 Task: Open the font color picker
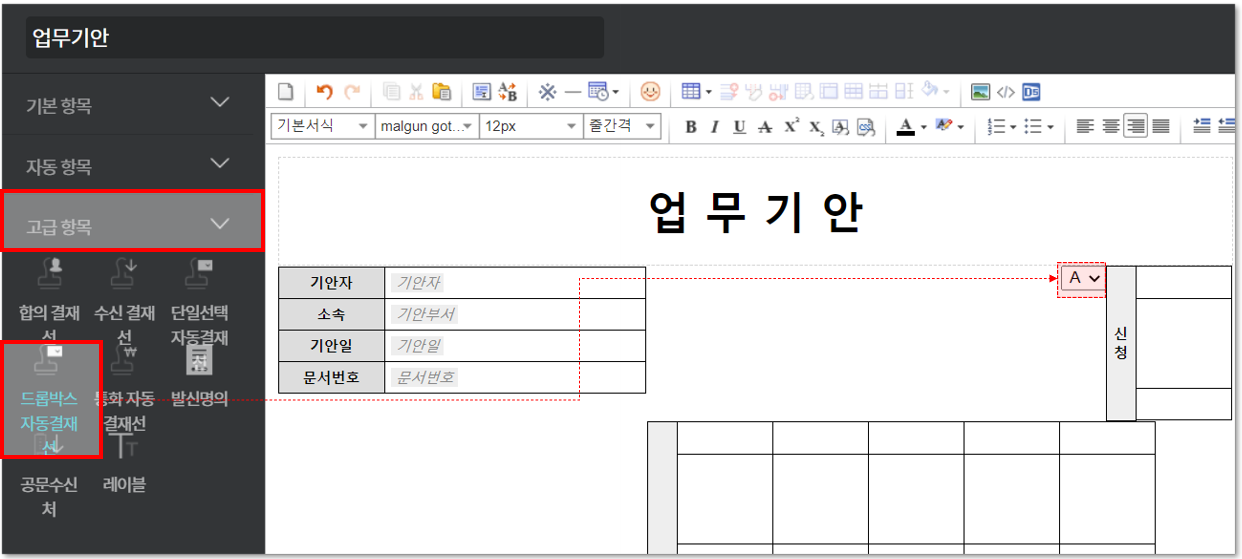(x=906, y=127)
